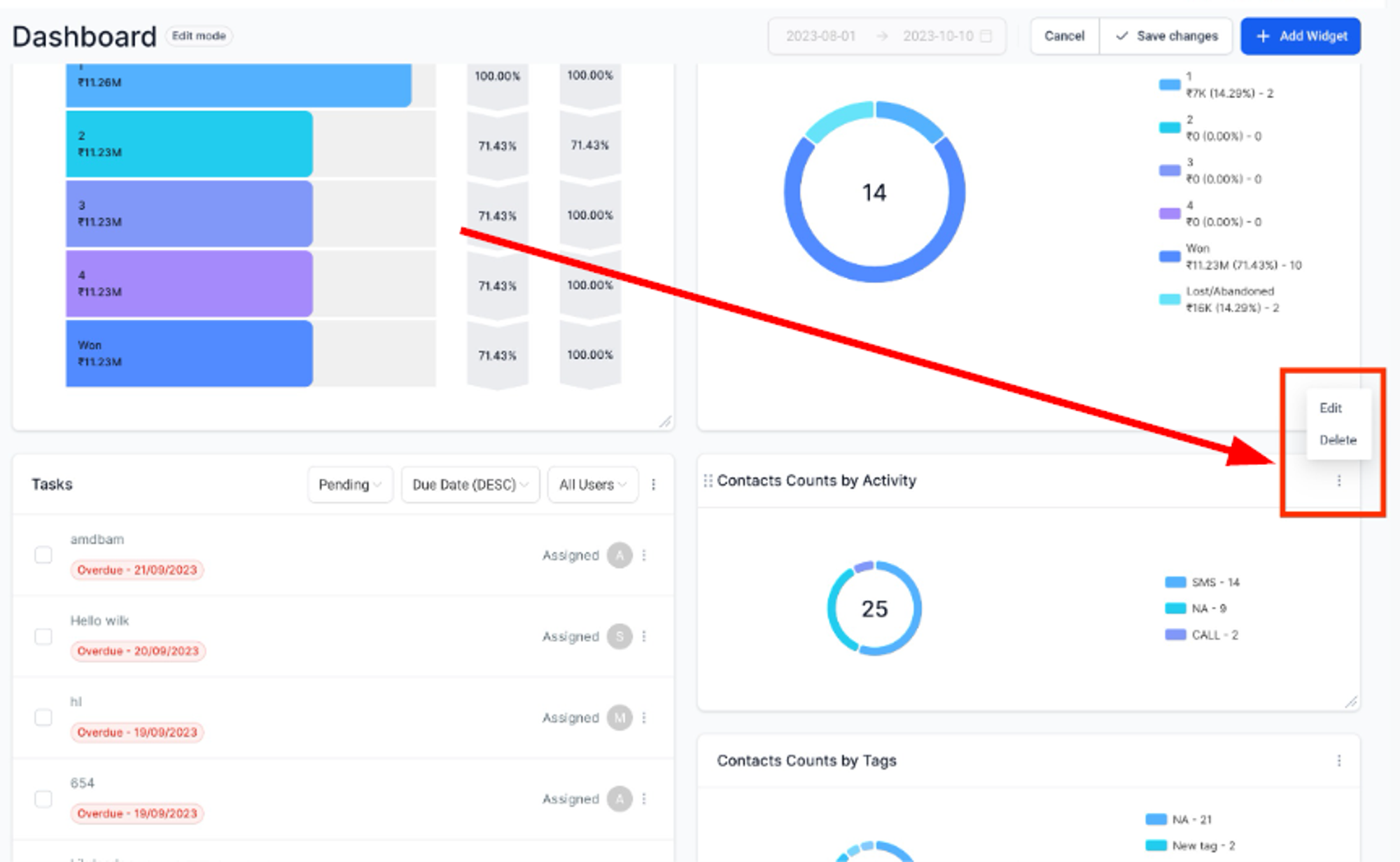Image resolution: width=1400 pixels, height=862 pixels.
Task: Open options menu for the amdbam task
Action: (x=644, y=555)
